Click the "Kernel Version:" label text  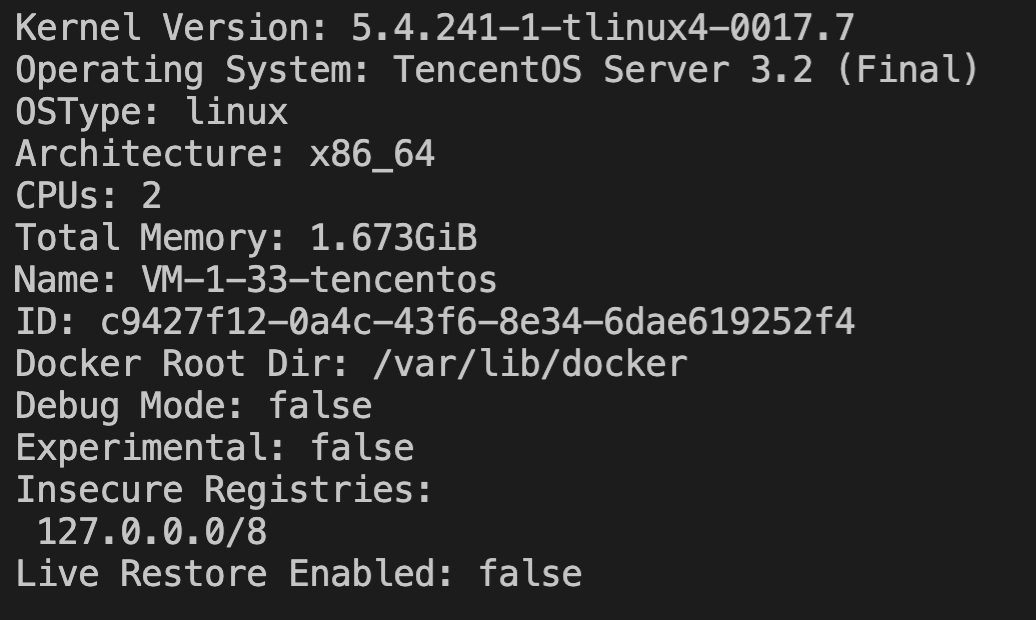click(171, 28)
